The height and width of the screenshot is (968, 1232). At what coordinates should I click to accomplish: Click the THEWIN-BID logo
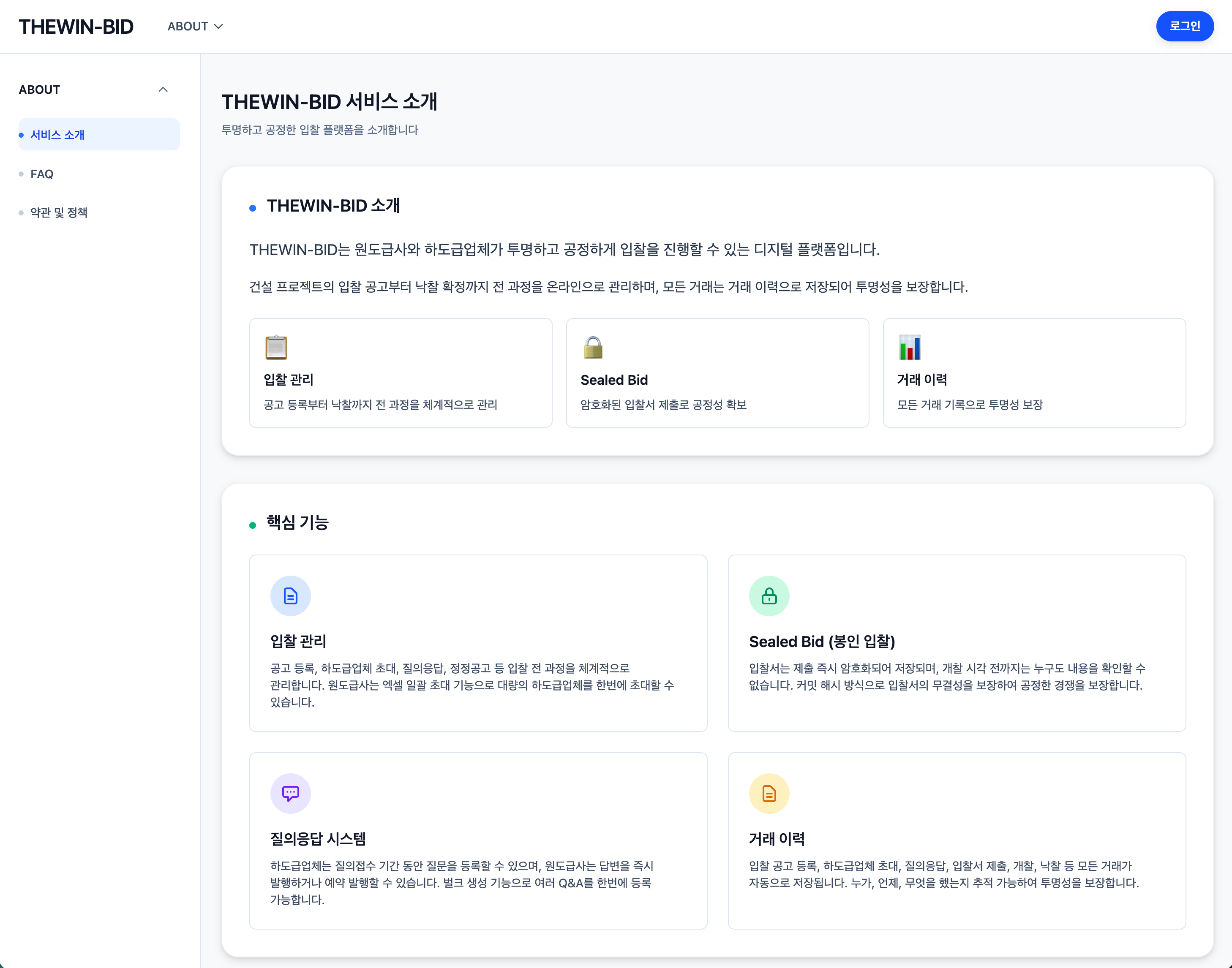[76, 27]
